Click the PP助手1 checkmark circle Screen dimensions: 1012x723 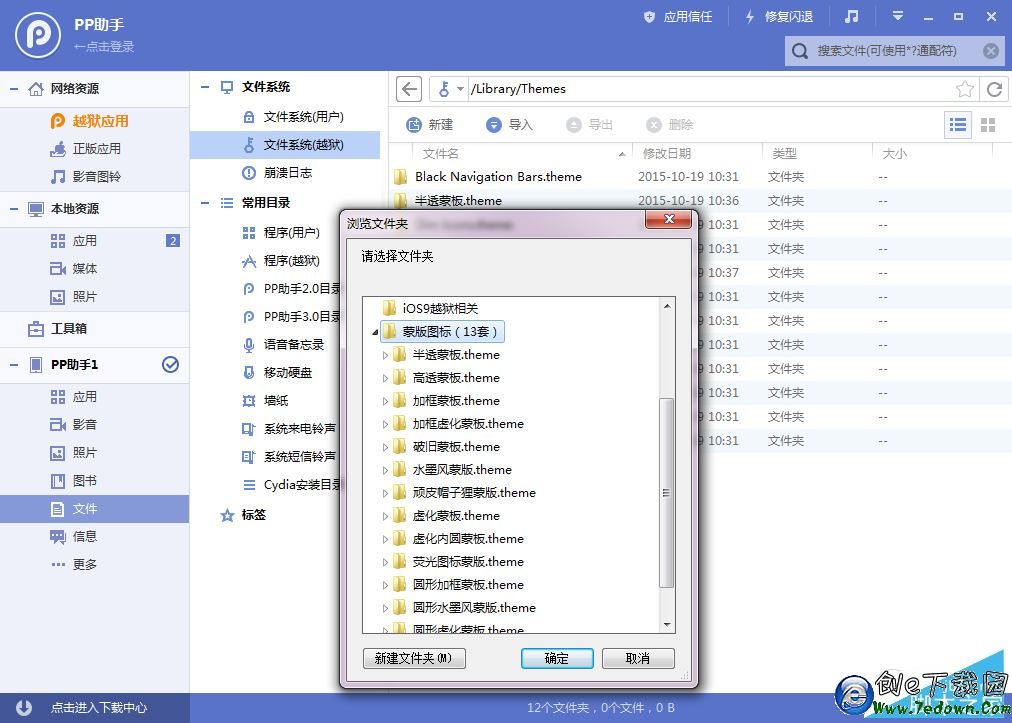pos(170,365)
